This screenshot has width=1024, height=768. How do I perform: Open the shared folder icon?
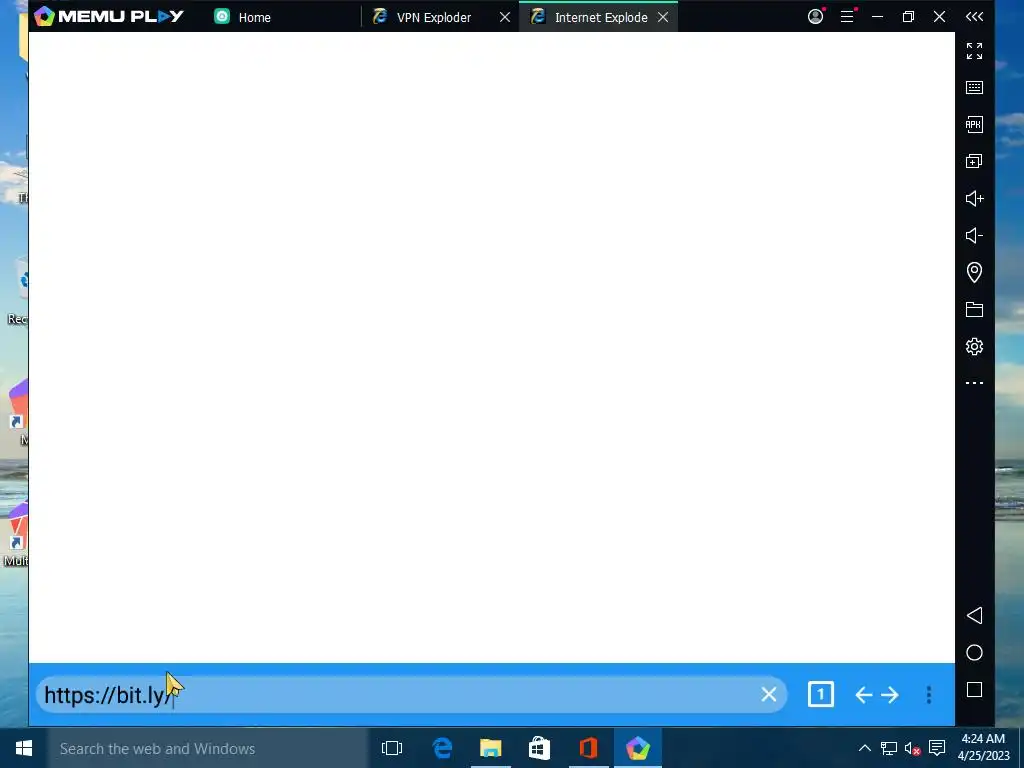tap(974, 310)
